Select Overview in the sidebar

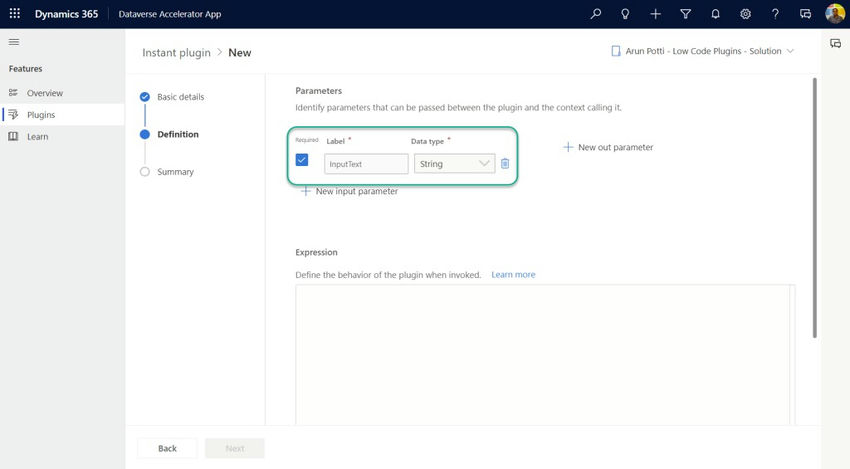[x=44, y=93]
